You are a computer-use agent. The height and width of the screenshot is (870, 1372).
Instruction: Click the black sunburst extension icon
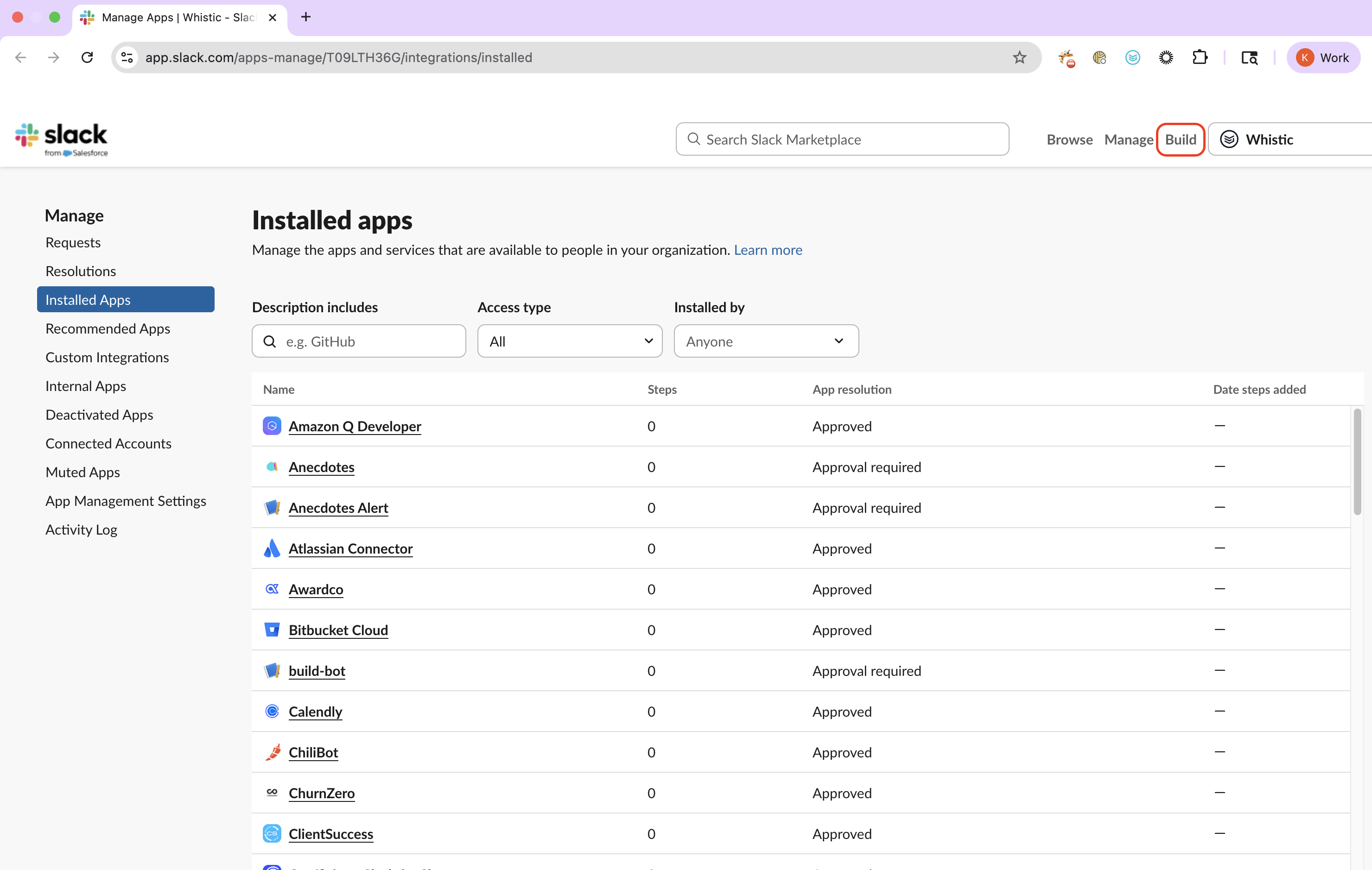[1166, 57]
